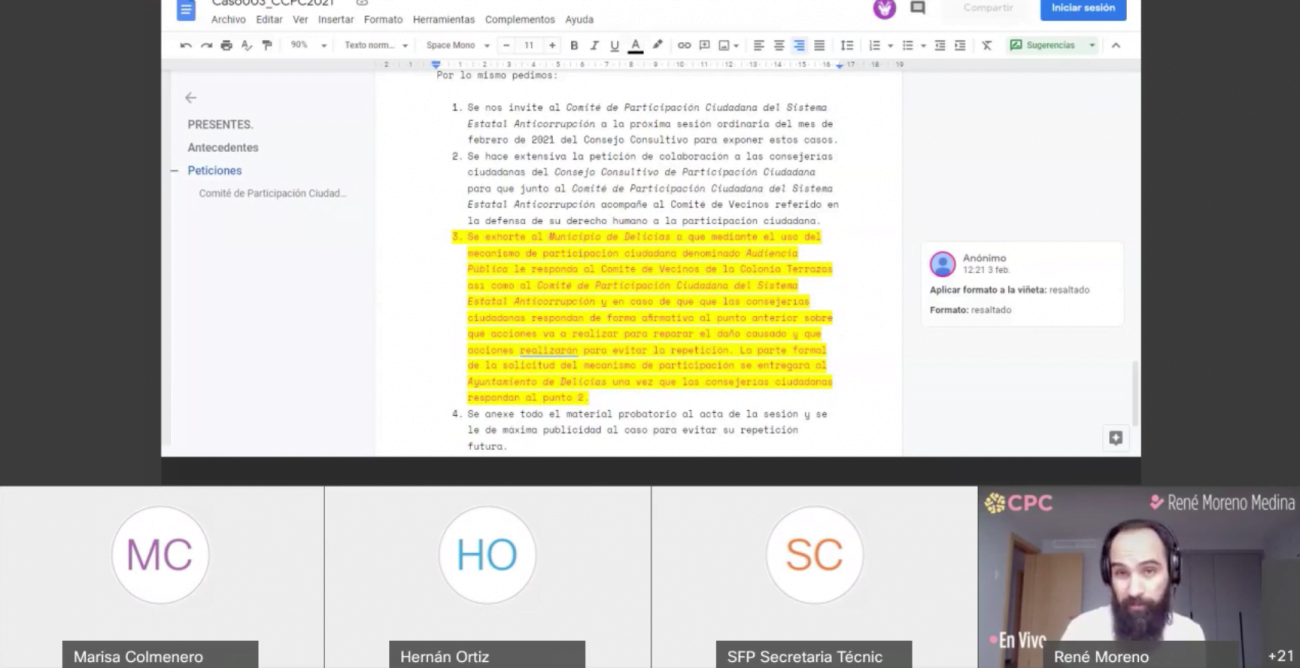
Task: Open the Formato menu
Action: click(x=383, y=19)
